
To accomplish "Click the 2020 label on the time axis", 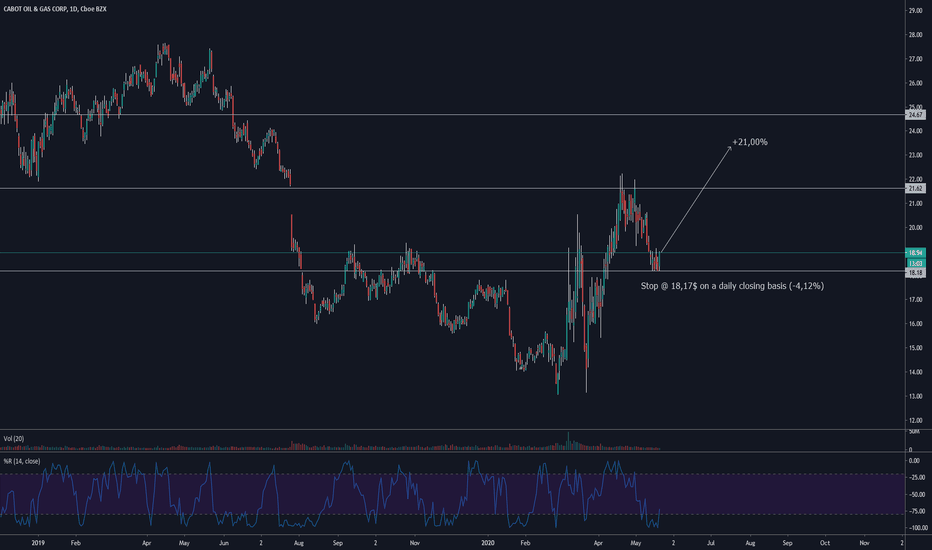I will (x=487, y=543).
